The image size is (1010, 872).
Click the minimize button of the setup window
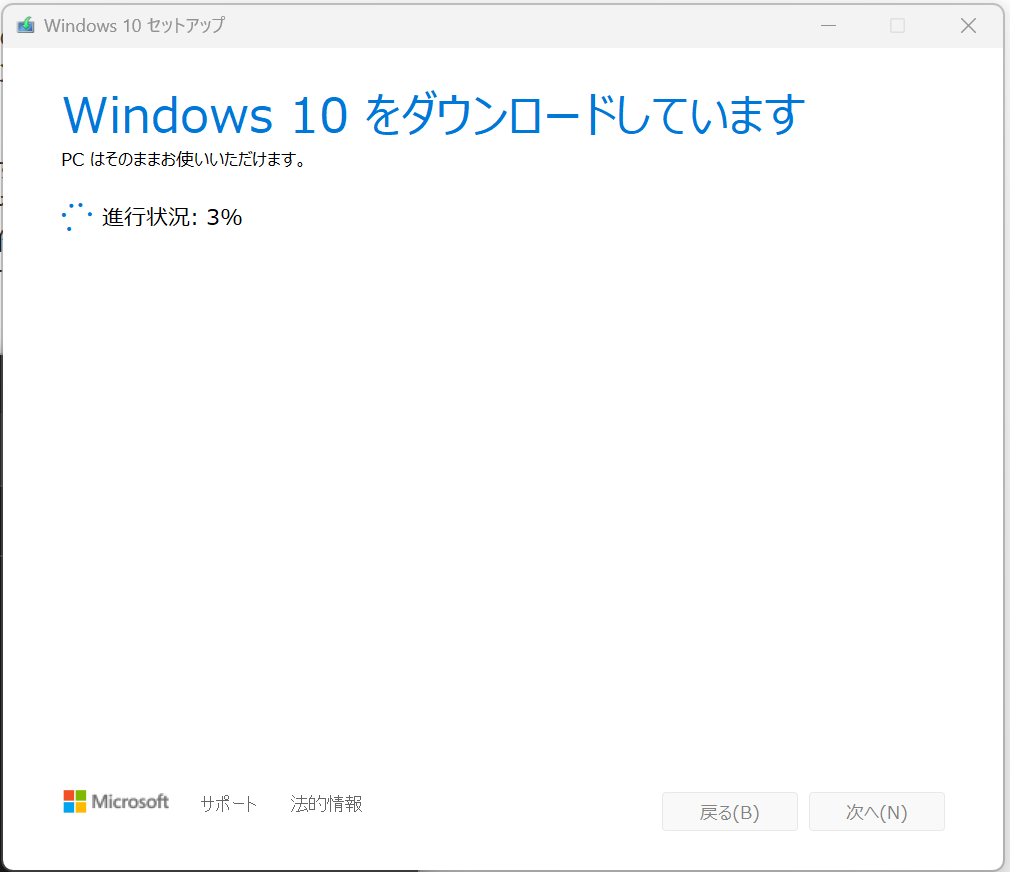[828, 25]
